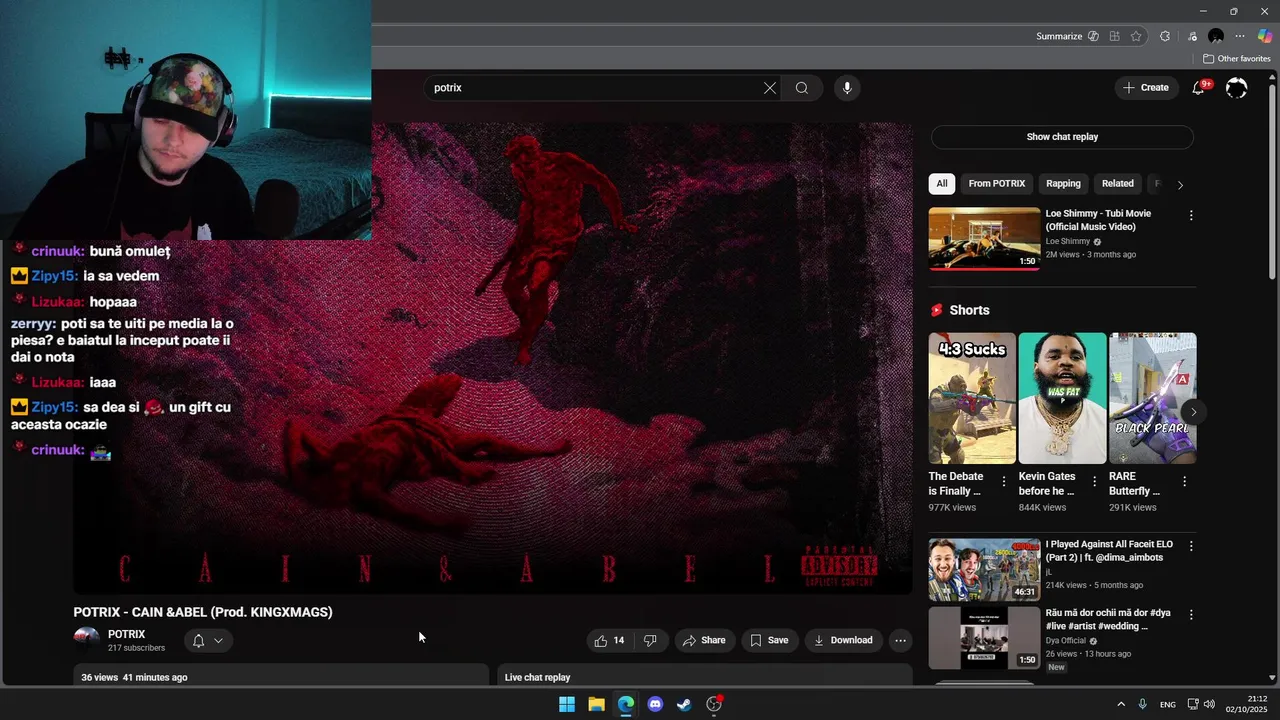Open Copilot sidebar icon in Edge

(1263, 36)
